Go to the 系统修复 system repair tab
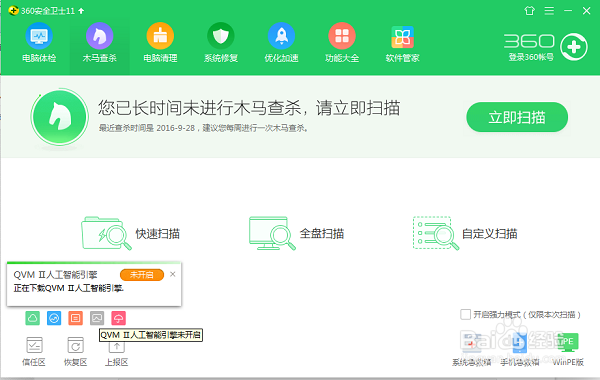The width and height of the screenshot is (600, 380). (x=221, y=43)
